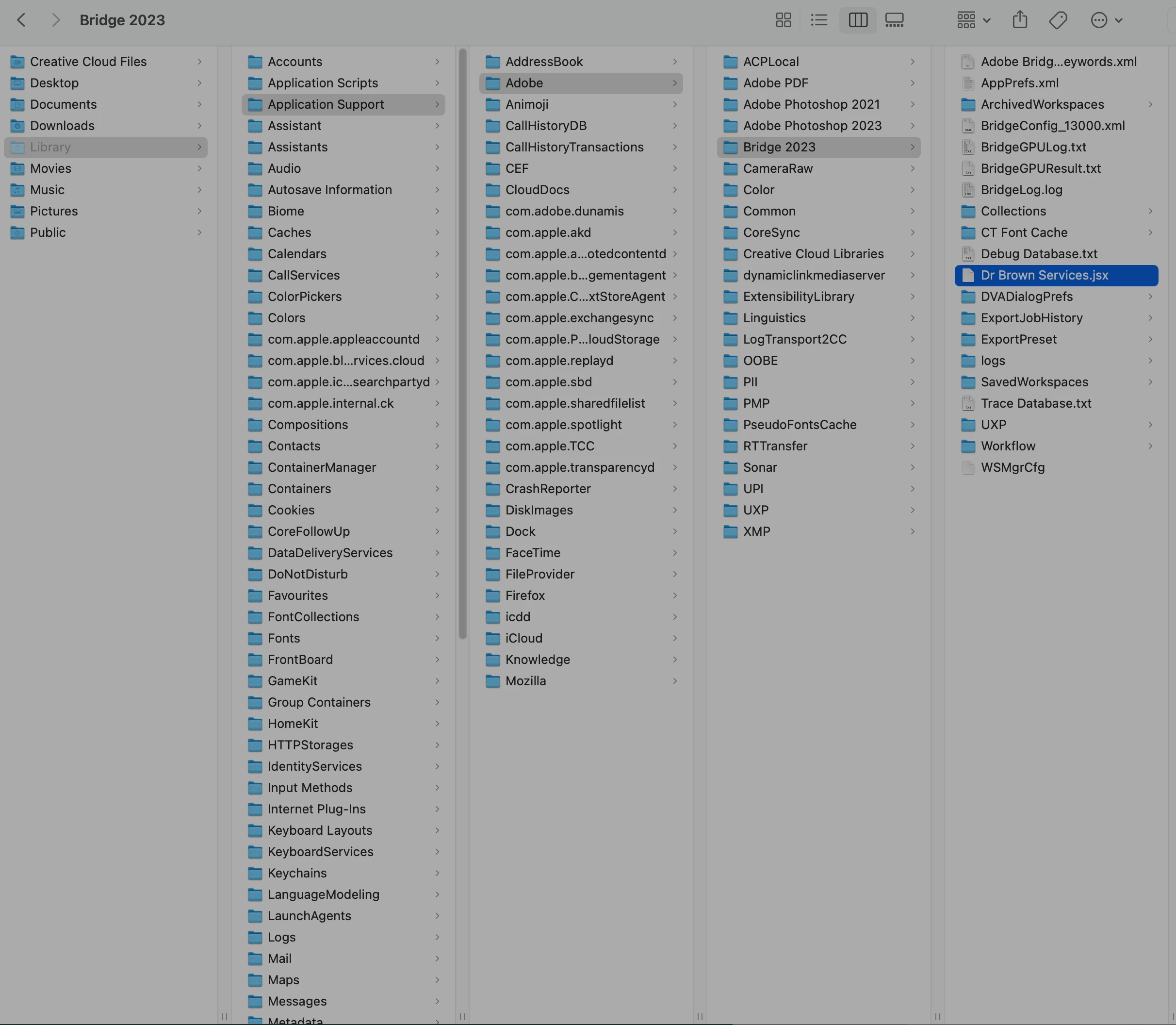The height and width of the screenshot is (1025, 1176).
Task: Go back with the back arrow
Action: click(21, 20)
